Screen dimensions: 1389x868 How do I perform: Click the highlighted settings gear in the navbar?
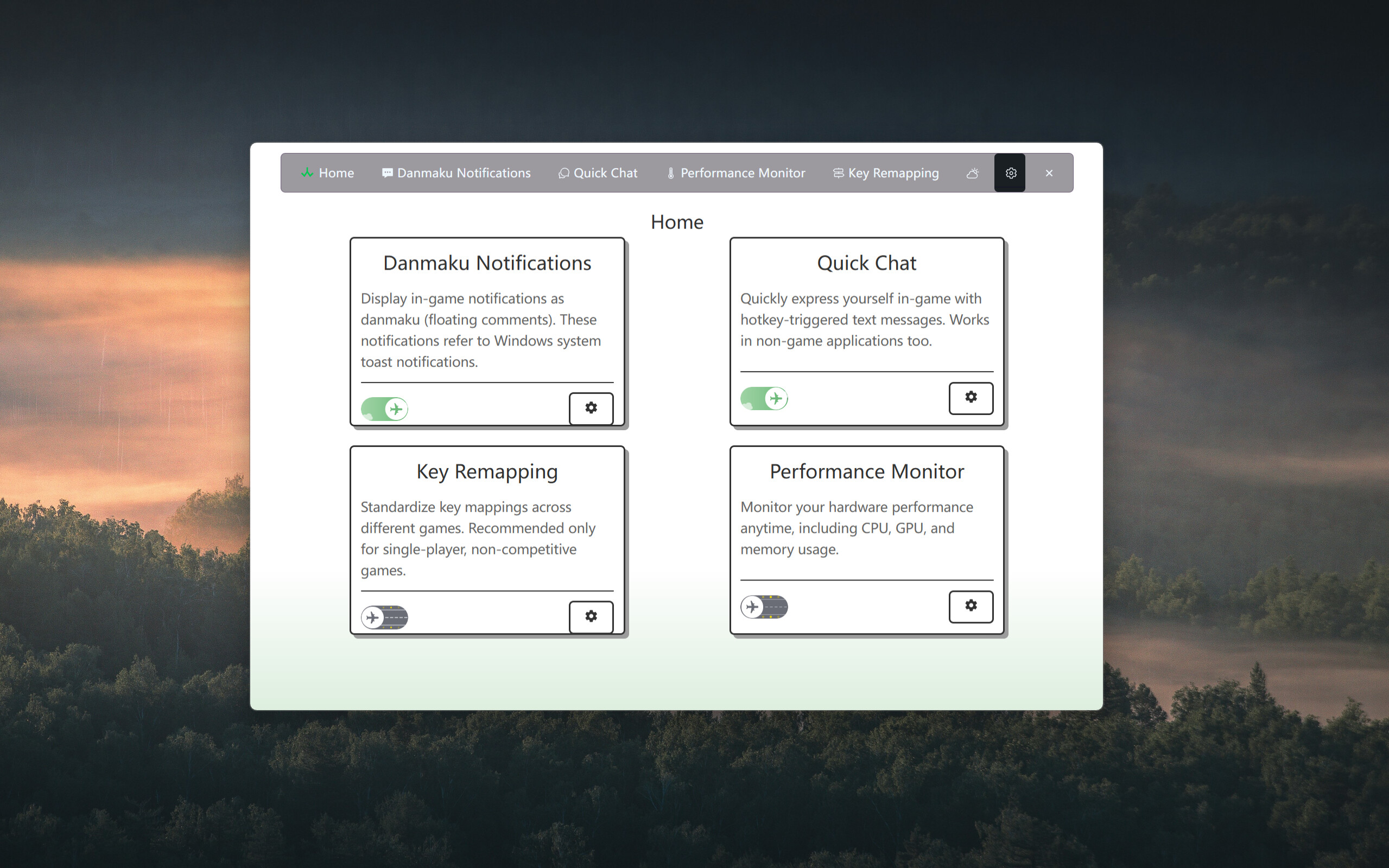pos(1011,173)
